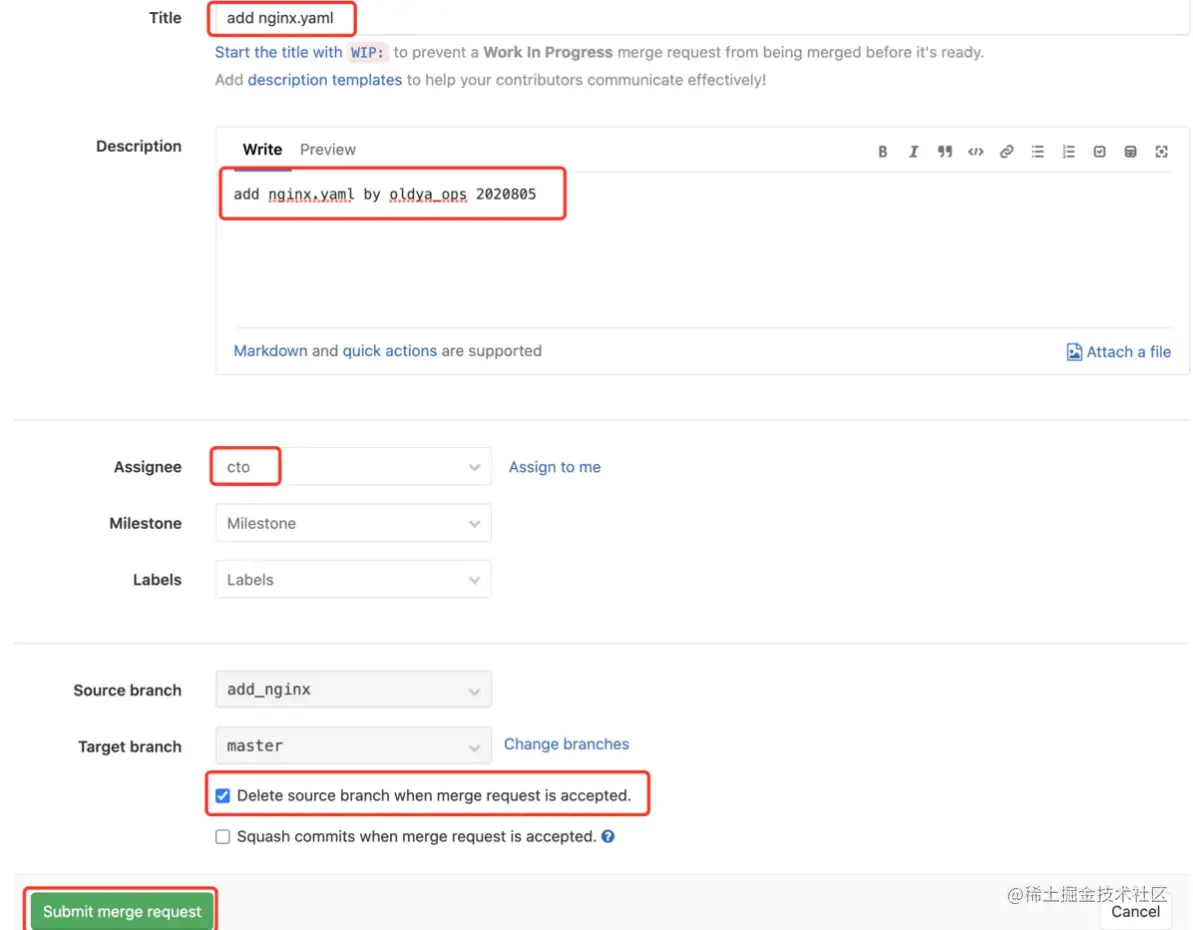Image resolution: width=1193 pixels, height=930 pixels.
Task: Add a task list checkbox item
Action: (1099, 151)
